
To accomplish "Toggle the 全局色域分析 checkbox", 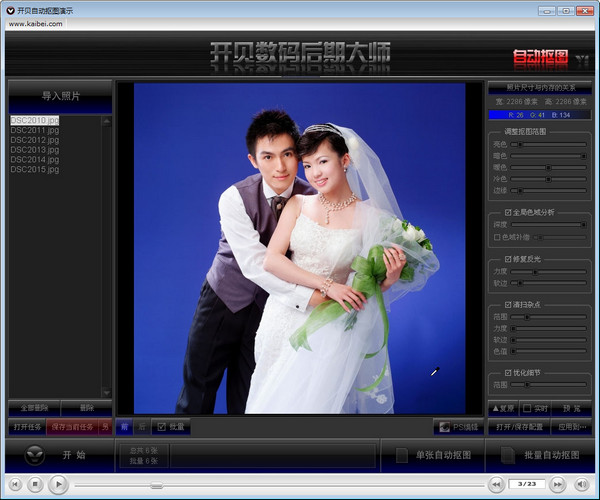I will (x=508, y=213).
